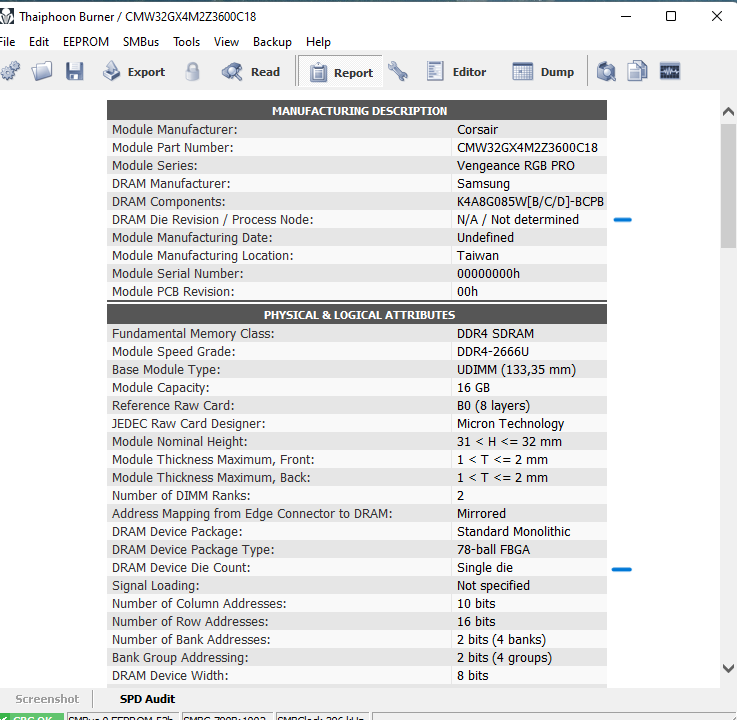The image size is (737, 720).
Task: Open a dump file via folder icon
Action: (x=42, y=72)
